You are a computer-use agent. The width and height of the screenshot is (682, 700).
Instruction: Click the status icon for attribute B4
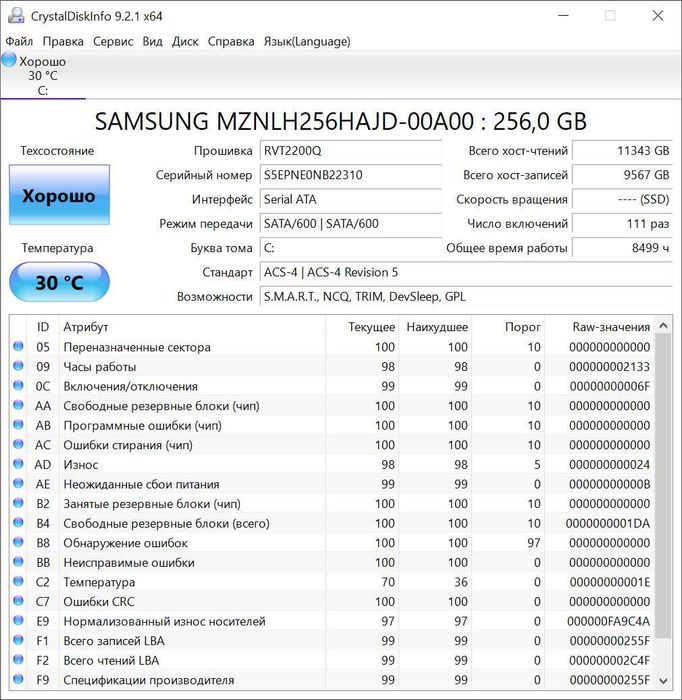pyautogui.click(x=18, y=522)
